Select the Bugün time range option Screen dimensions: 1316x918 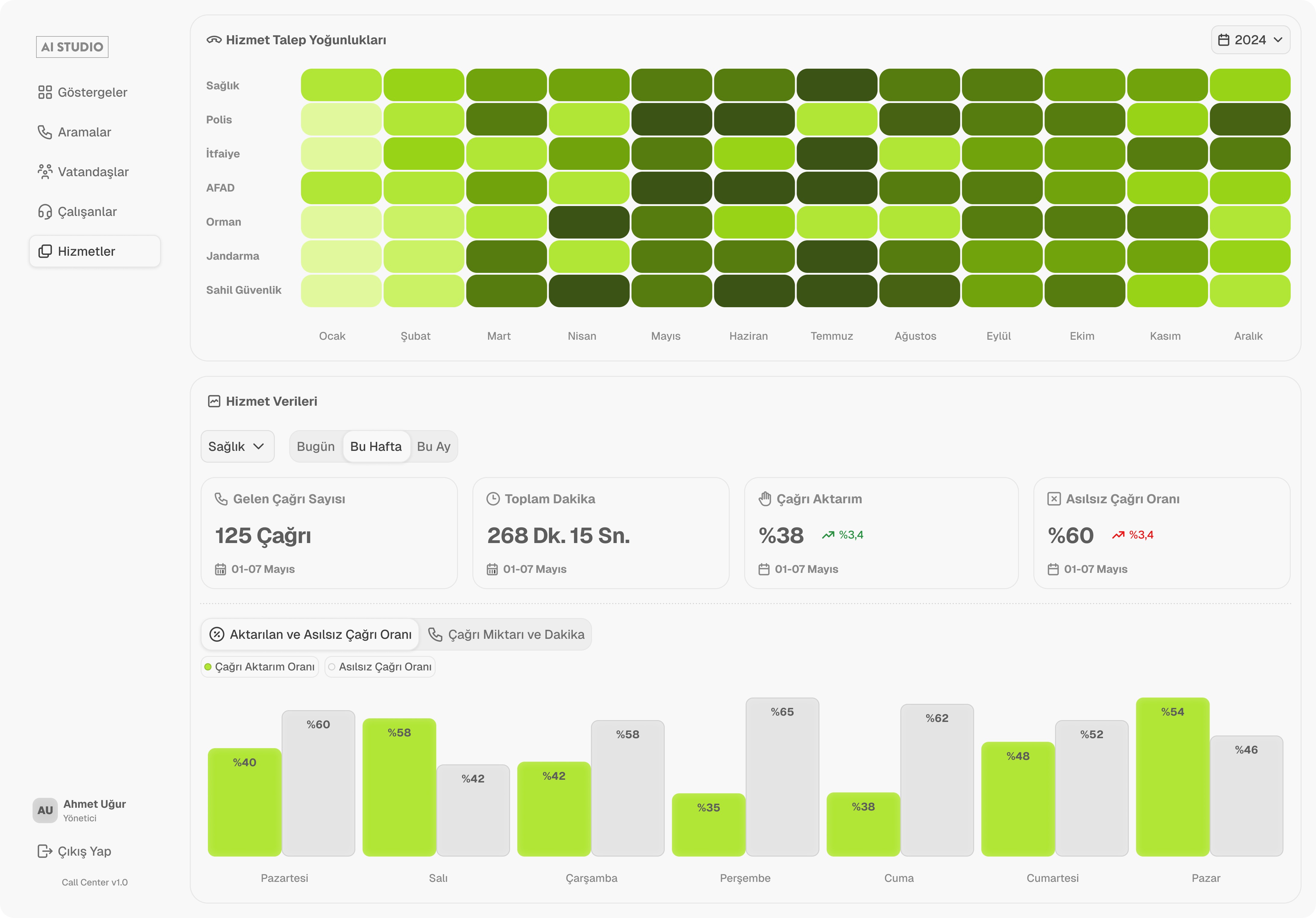point(315,446)
